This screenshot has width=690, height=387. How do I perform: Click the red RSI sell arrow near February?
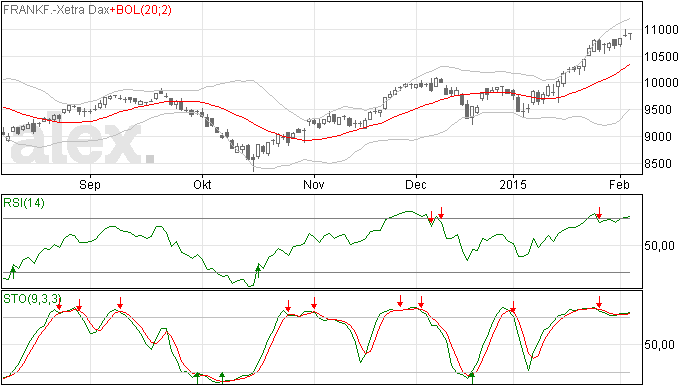(x=599, y=213)
